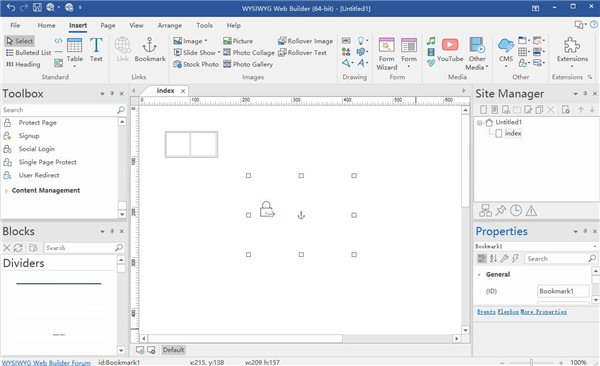
Task: Refresh the Blocks panel
Action: 18,248
